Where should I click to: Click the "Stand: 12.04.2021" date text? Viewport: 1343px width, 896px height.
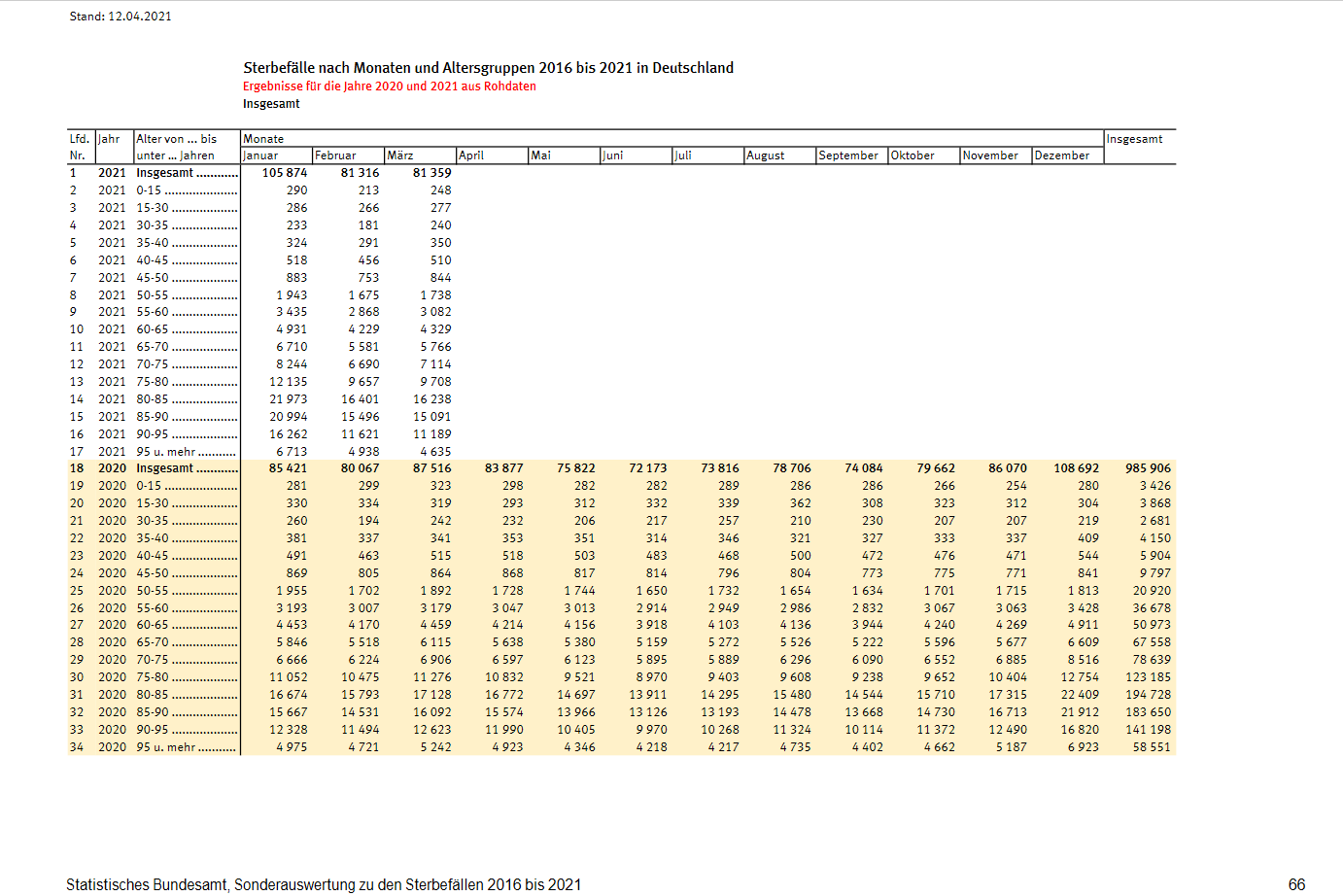pyautogui.click(x=121, y=17)
